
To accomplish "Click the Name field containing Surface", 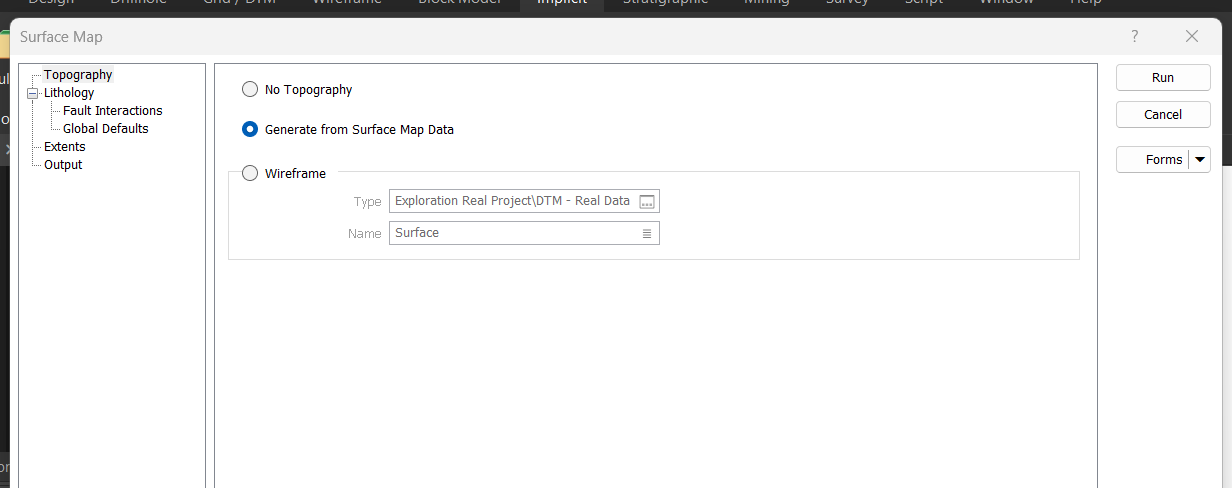I will (512, 233).
